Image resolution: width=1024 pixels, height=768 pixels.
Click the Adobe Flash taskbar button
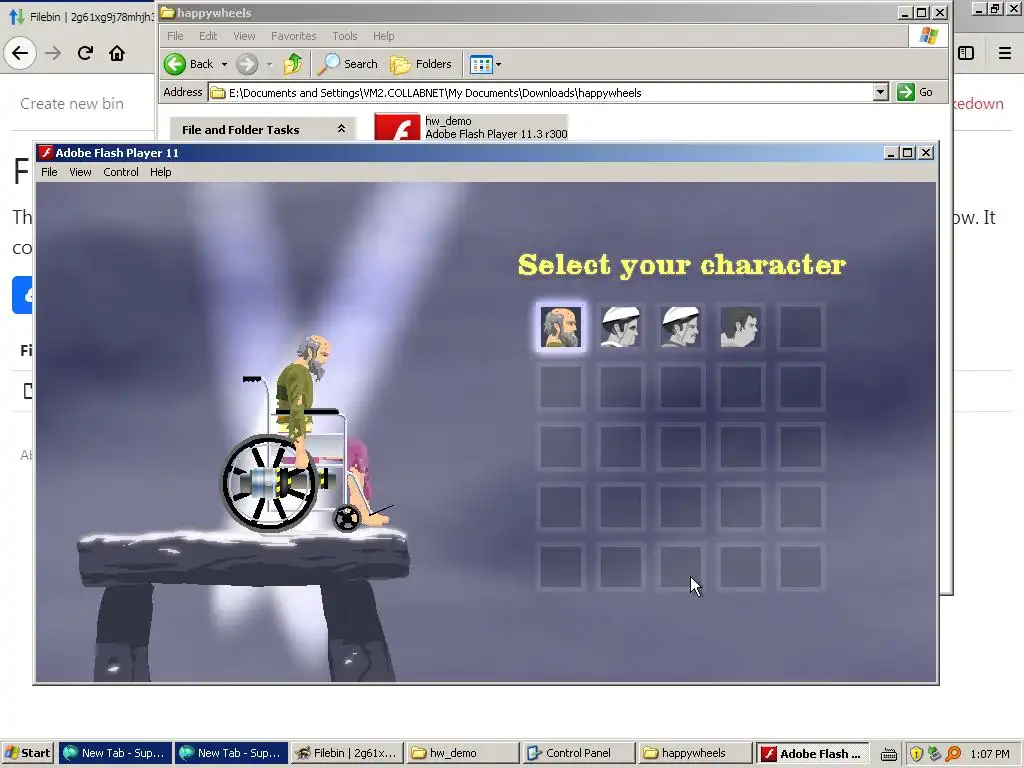pos(812,753)
